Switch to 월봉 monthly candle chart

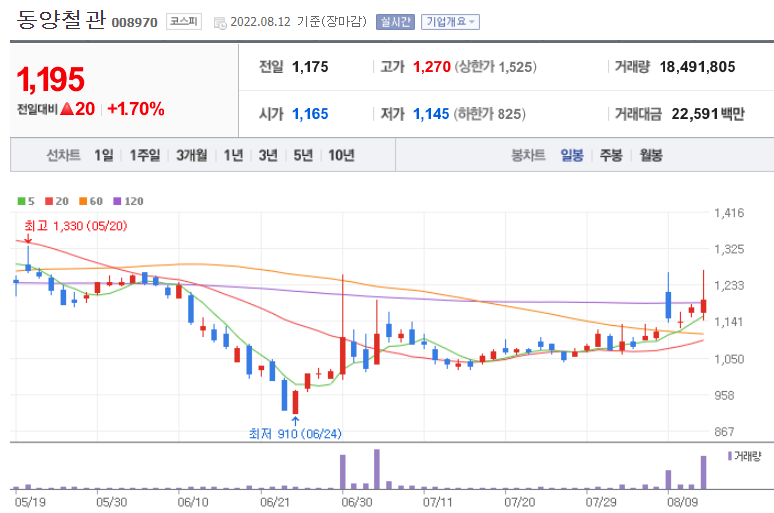651,156
